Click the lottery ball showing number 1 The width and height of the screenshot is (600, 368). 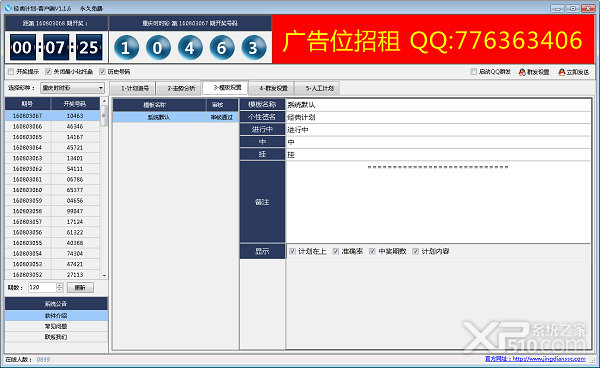(126, 47)
